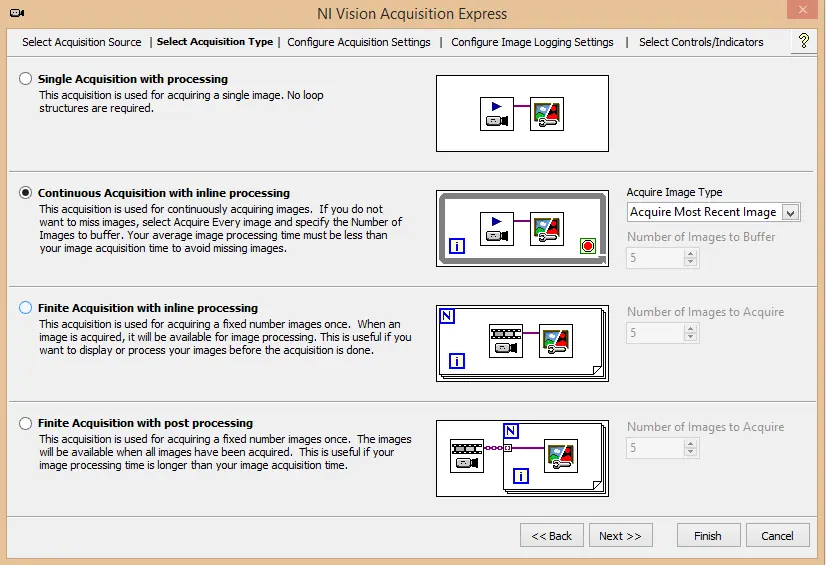Click 'N' loop count icon in Finite inline diagram
This screenshot has height=565, width=826.
pyautogui.click(x=447, y=316)
